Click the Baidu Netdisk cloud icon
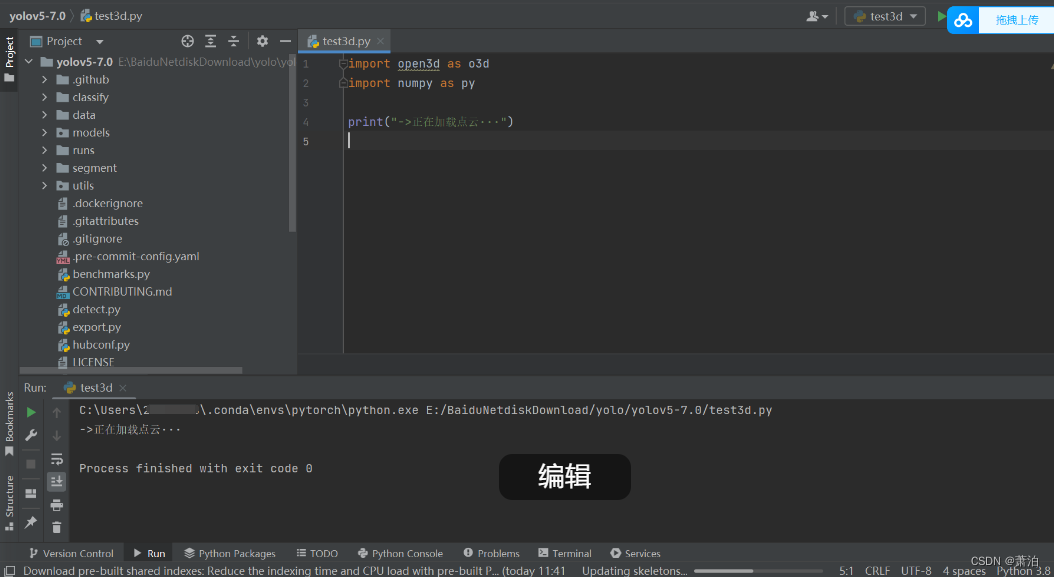 [962, 20]
